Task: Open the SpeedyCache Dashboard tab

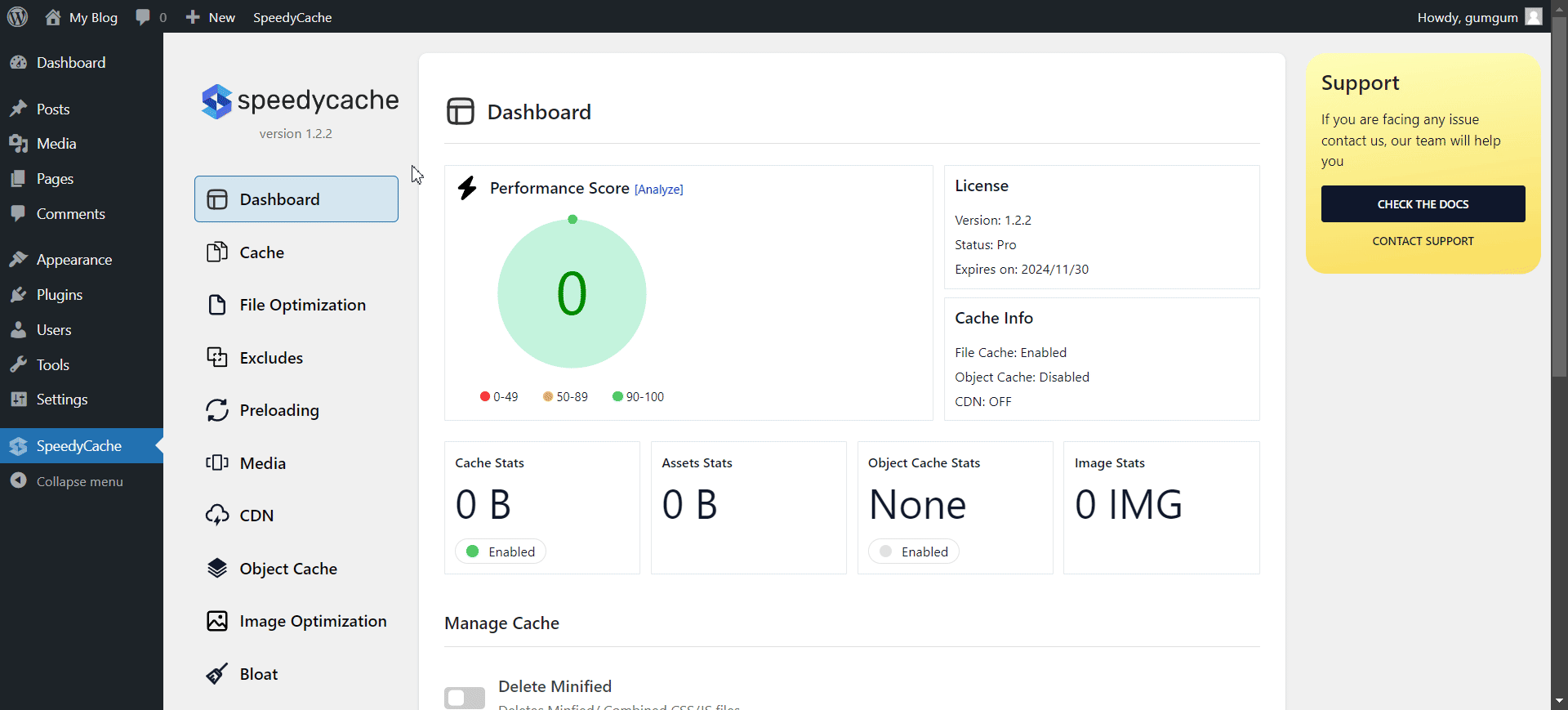Action: click(296, 199)
